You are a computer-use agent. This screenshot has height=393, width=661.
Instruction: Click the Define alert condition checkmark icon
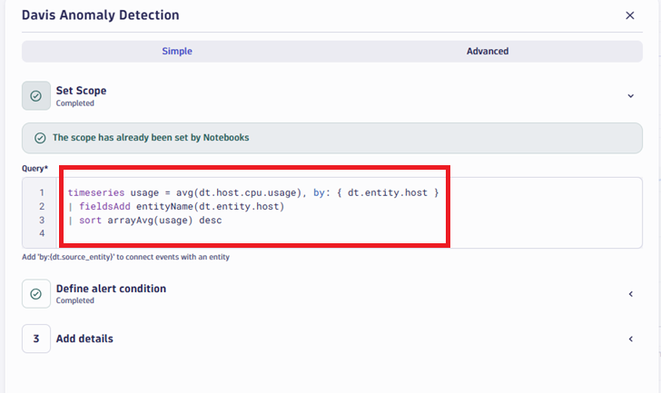point(36,294)
